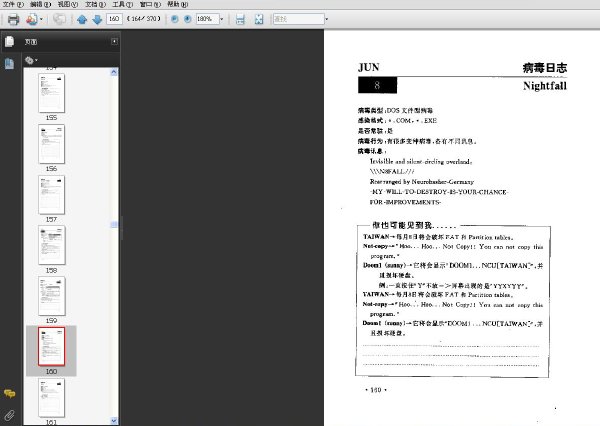Screen dimensions: 600x426
Task: Open the Comments panel icon
Action: point(9,393)
